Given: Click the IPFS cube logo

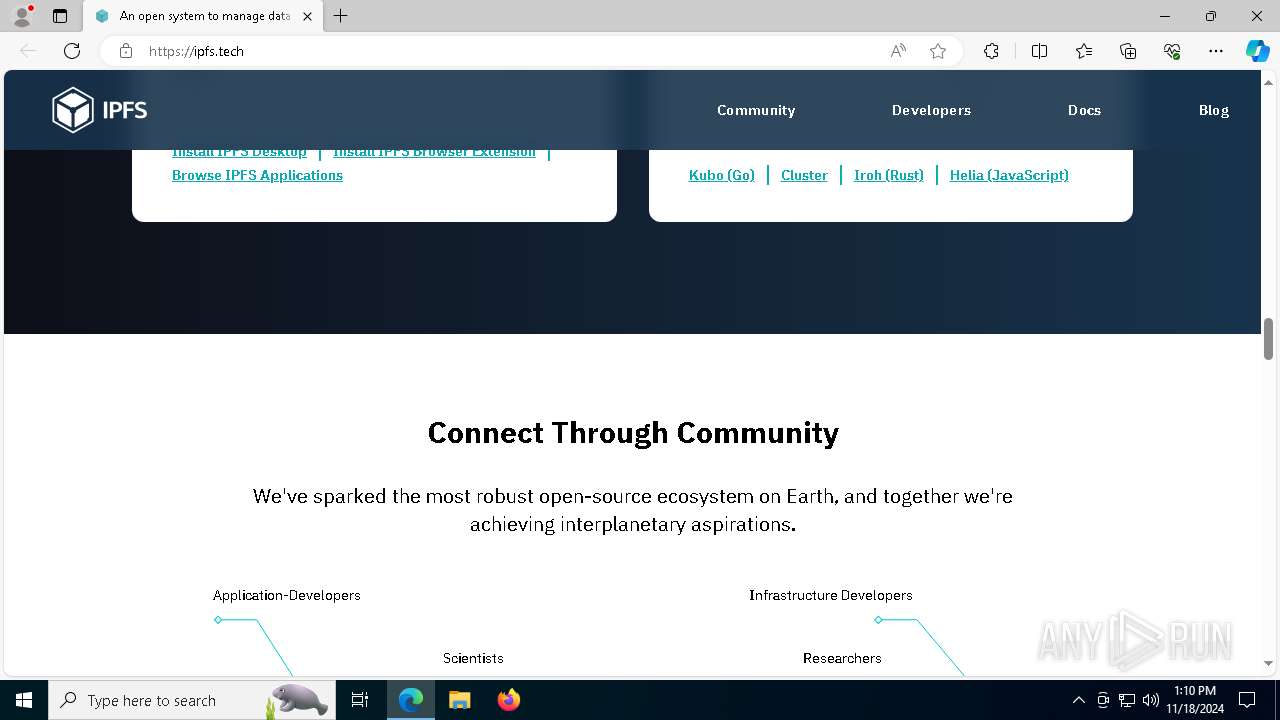Looking at the screenshot, I should coord(99,110).
